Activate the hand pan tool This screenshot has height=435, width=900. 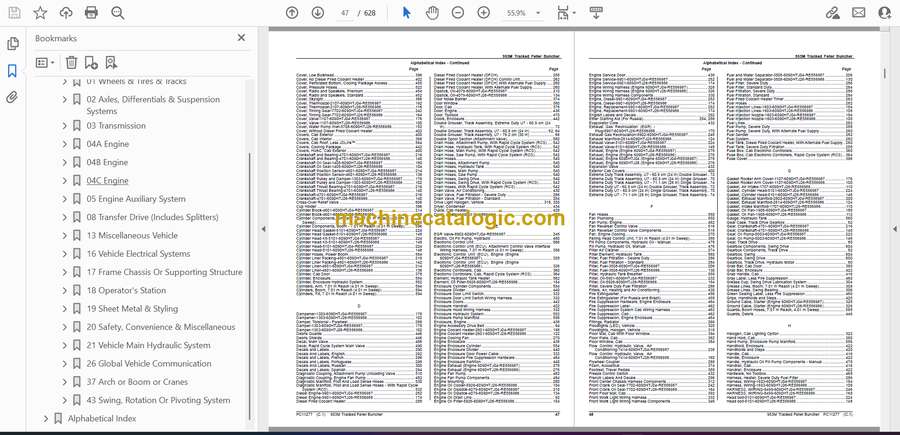pyautogui.click(x=432, y=13)
